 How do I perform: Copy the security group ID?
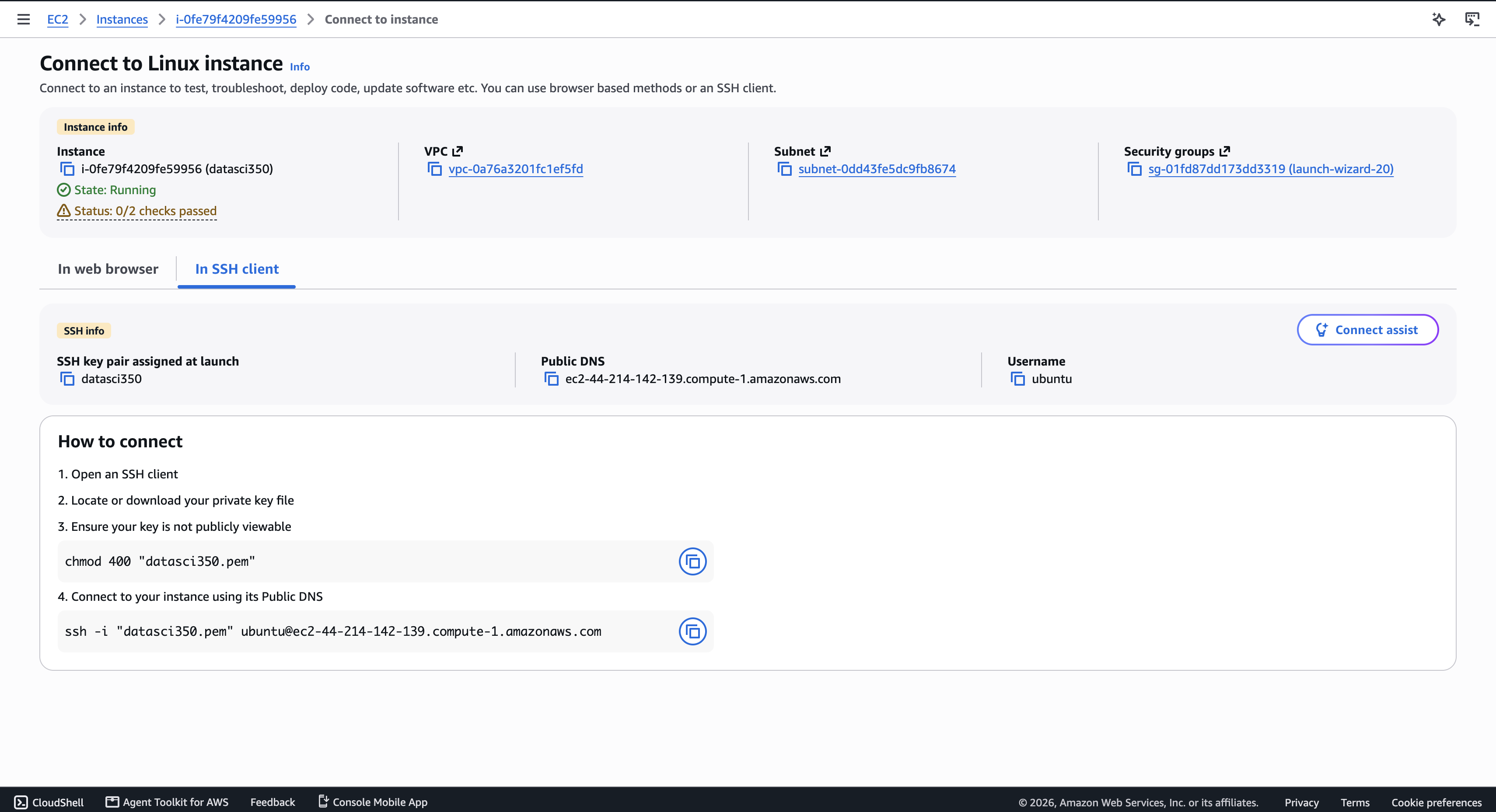coord(1134,169)
